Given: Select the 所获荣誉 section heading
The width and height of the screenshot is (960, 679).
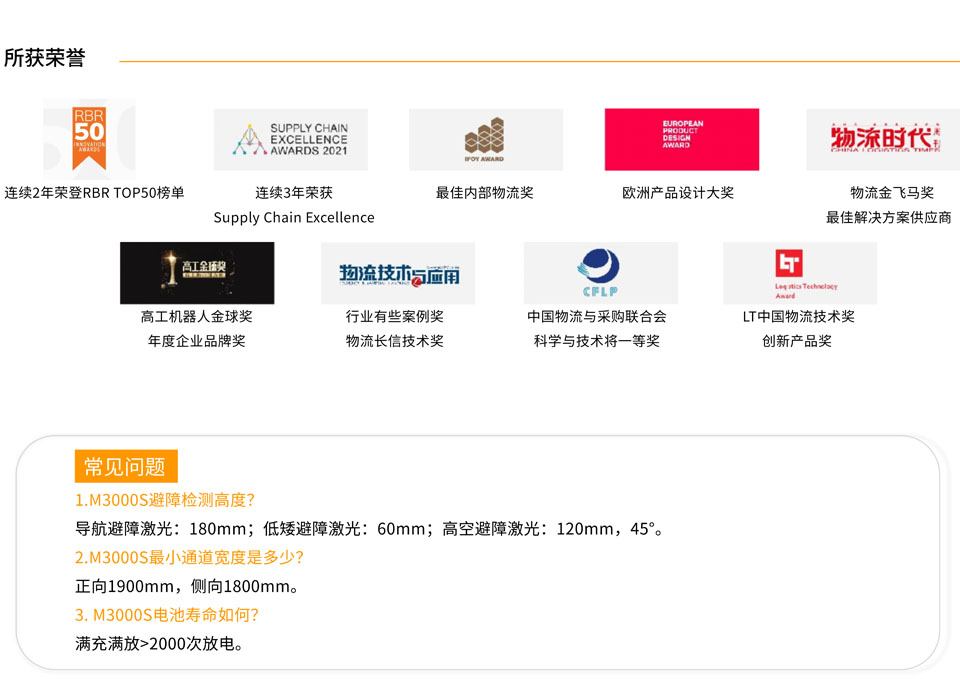Looking at the screenshot, I should point(45,58).
